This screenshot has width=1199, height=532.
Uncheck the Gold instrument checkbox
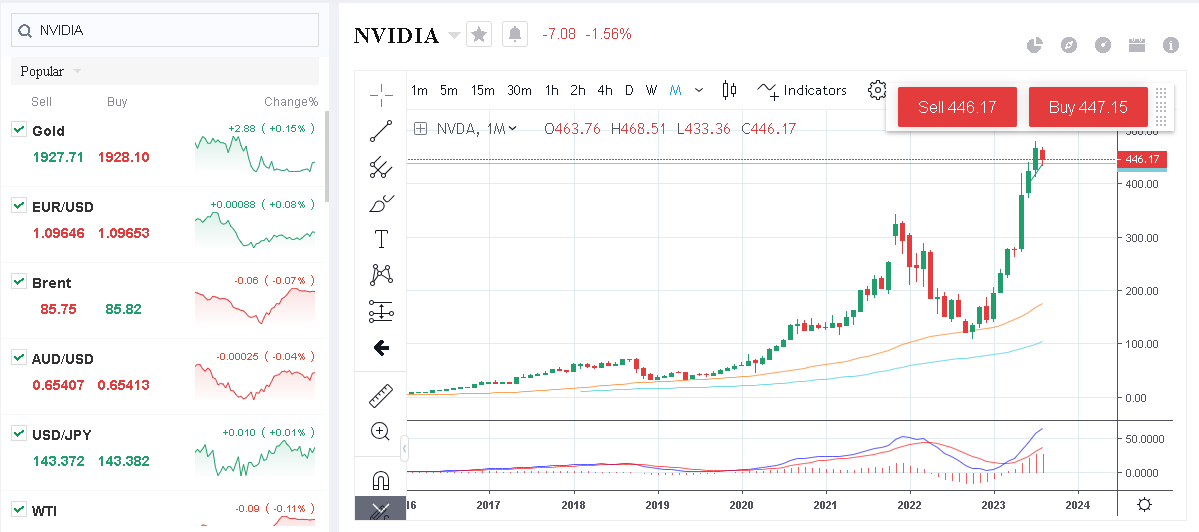[x=18, y=130]
